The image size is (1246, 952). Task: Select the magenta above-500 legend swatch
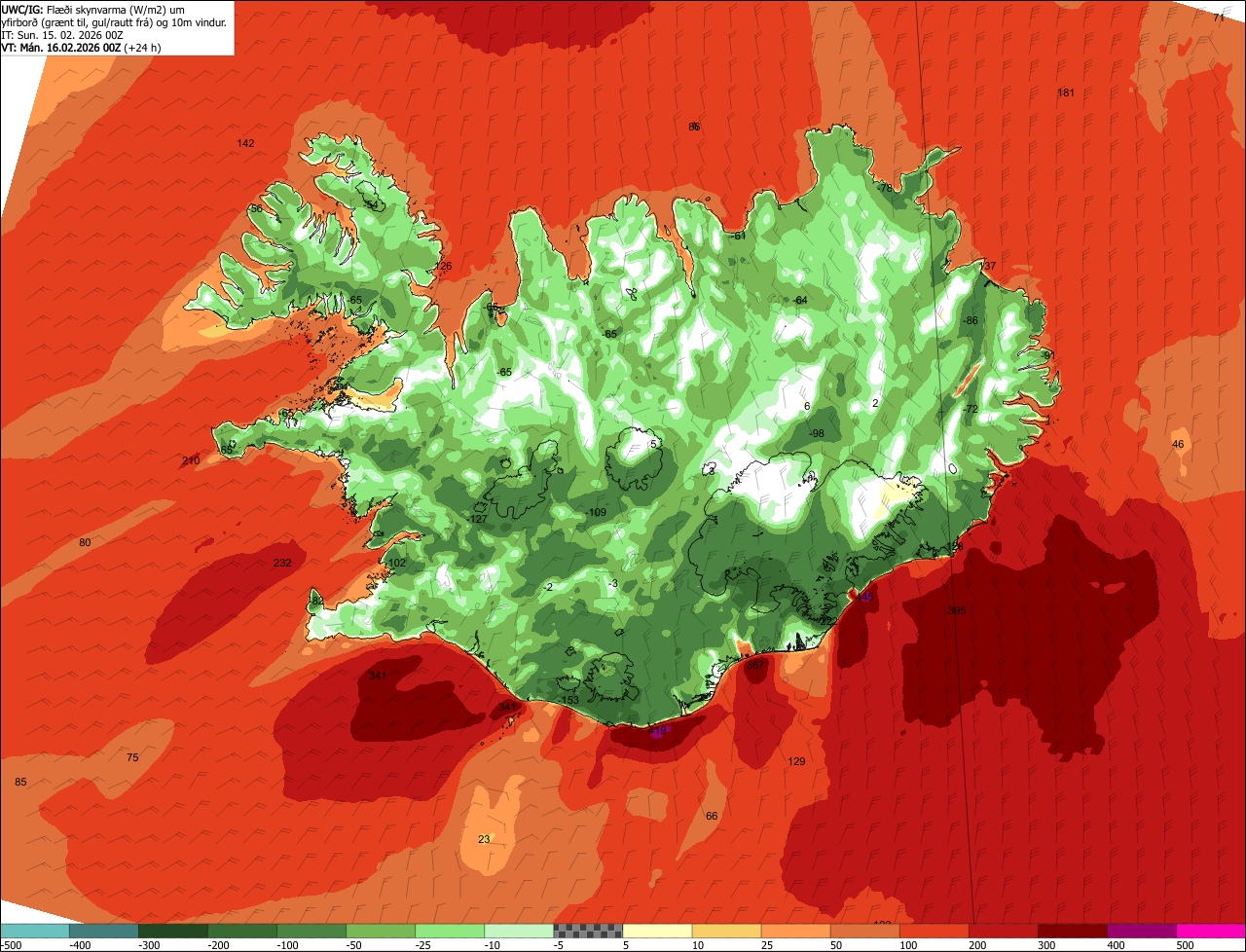[x=1211, y=931]
